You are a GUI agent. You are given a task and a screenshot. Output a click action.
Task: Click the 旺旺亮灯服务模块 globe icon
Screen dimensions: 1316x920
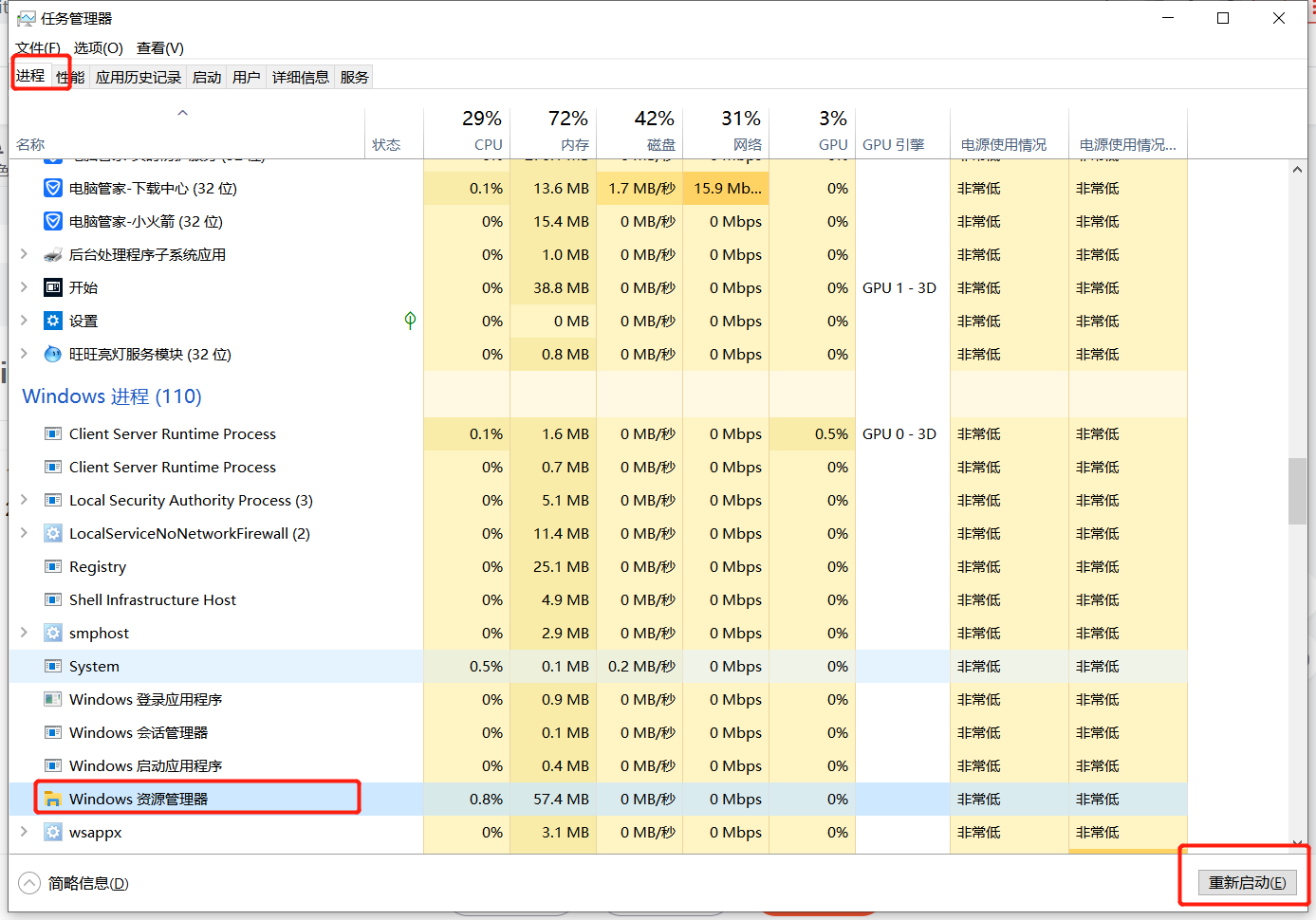click(x=52, y=354)
